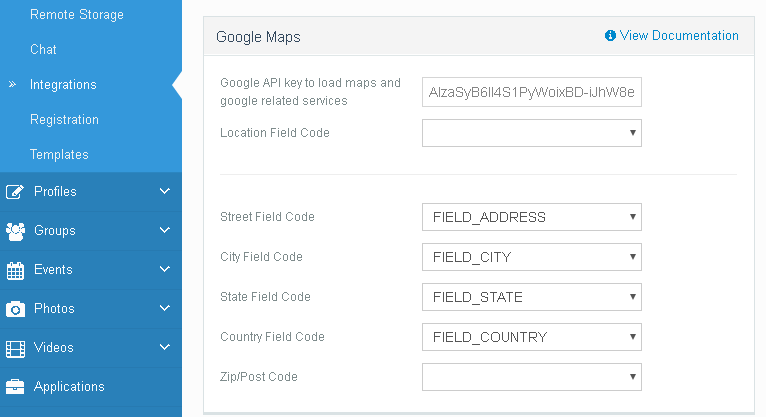Click the Videos film icon

point(15,348)
